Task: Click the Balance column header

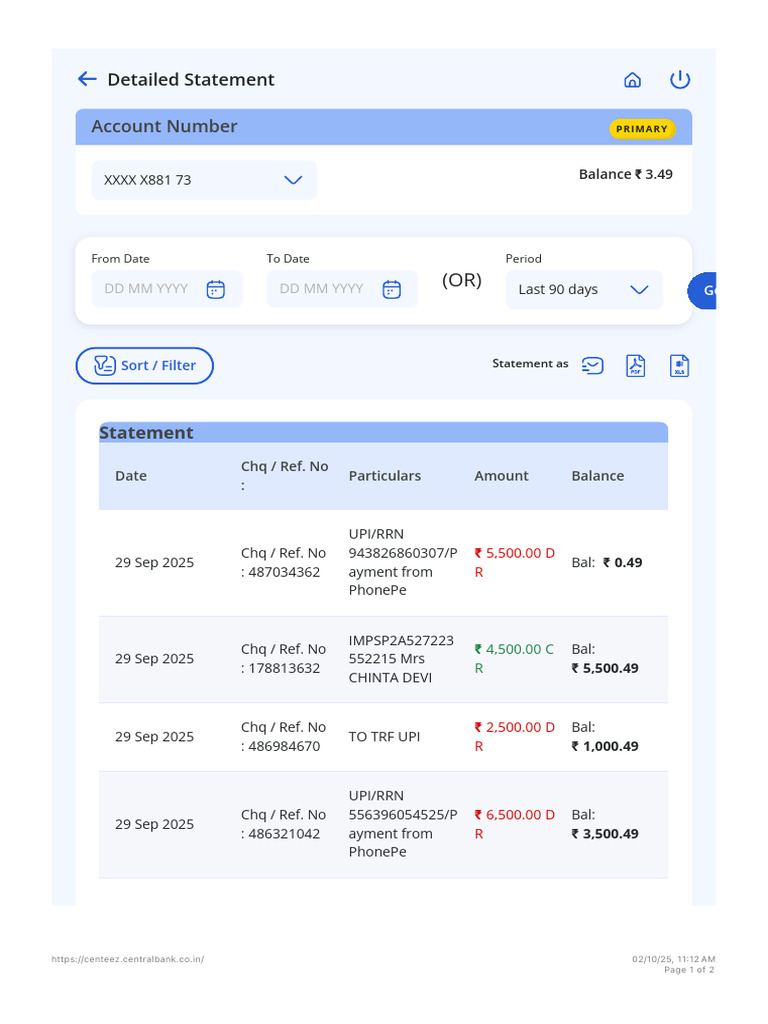Action: tap(598, 475)
